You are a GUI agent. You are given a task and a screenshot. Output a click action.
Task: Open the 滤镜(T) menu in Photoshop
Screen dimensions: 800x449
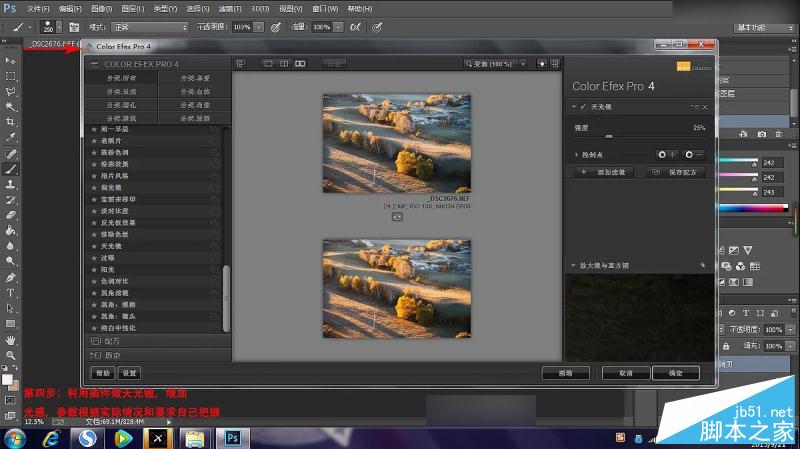[230, 9]
